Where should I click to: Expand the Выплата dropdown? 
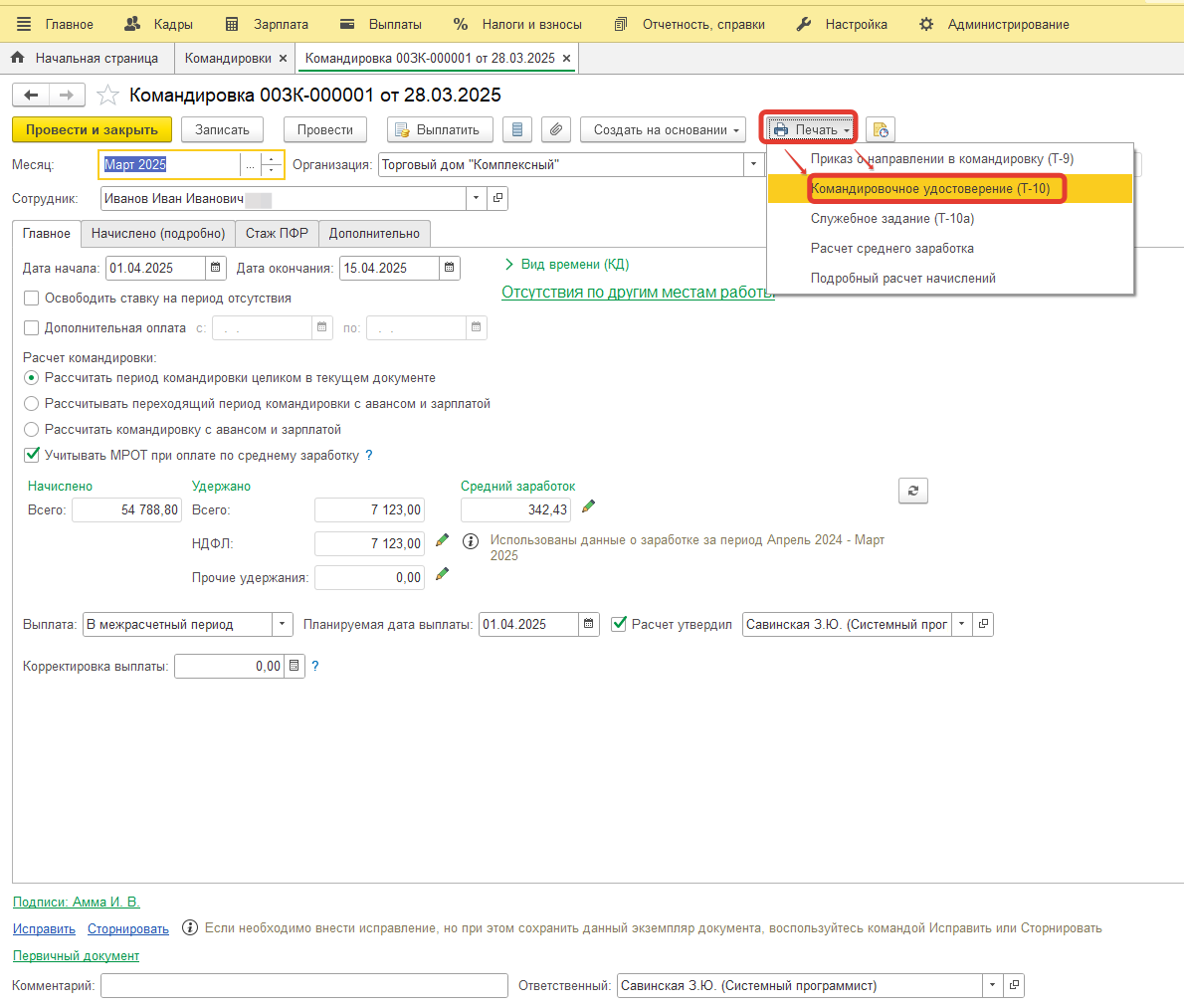tap(283, 625)
